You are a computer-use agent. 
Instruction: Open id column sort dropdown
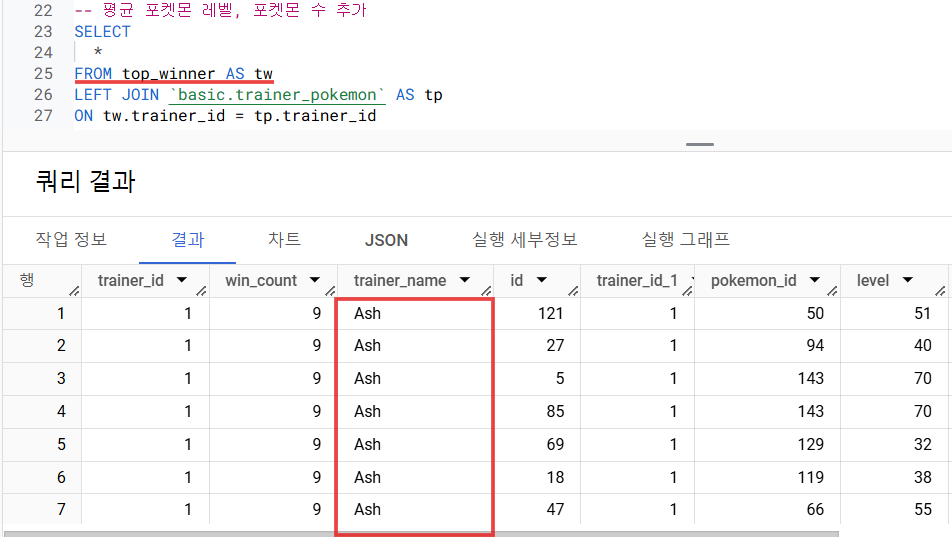point(542,280)
